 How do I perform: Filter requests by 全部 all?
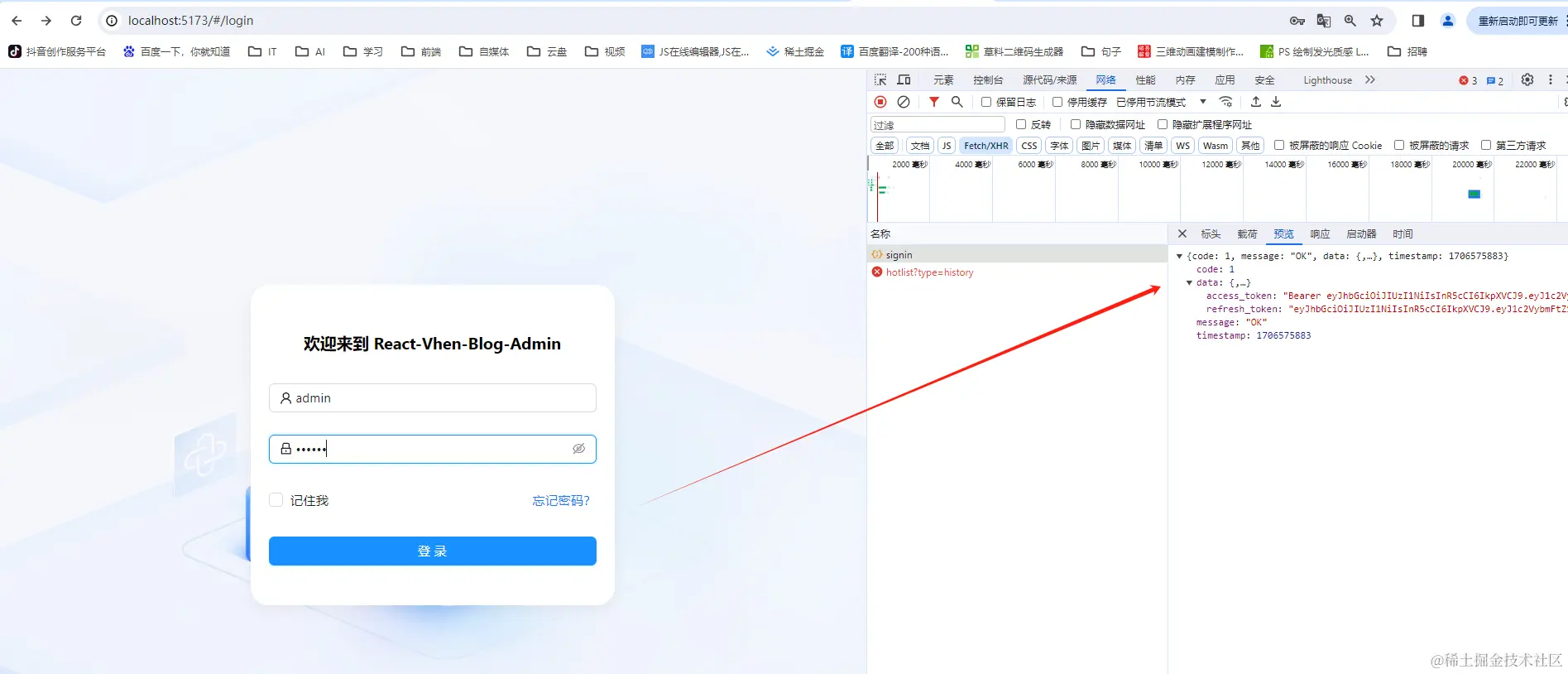click(x=885, y=146)
